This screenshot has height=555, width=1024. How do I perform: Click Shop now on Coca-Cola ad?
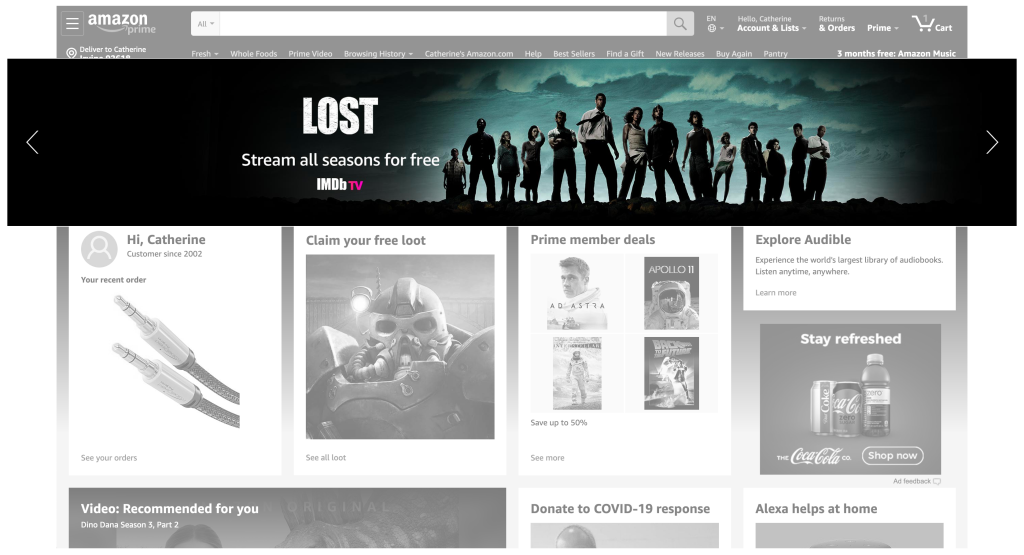tap(892, 455)
